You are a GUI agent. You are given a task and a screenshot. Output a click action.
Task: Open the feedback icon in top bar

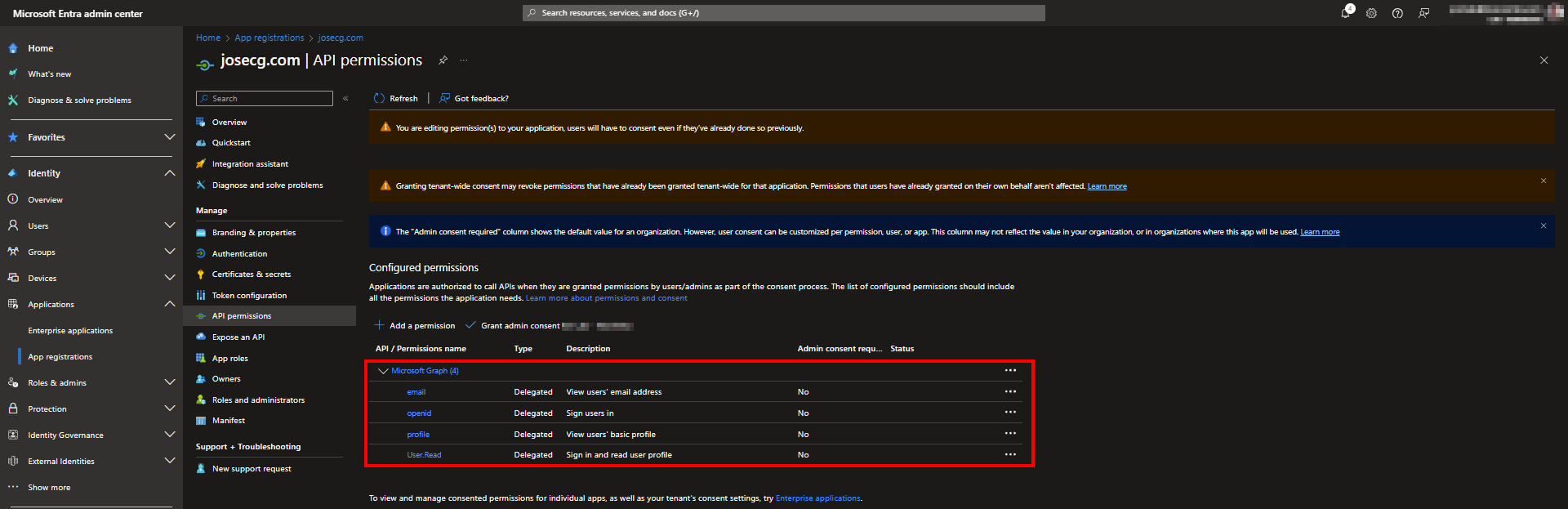click(x=1423, y=13)
